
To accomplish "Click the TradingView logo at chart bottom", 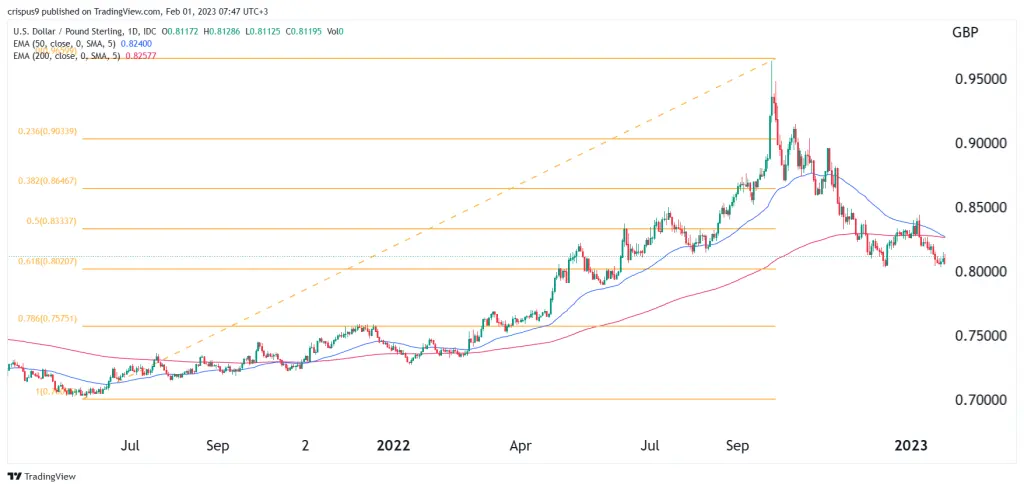I will pyautogui.click(x=42, y=477).
